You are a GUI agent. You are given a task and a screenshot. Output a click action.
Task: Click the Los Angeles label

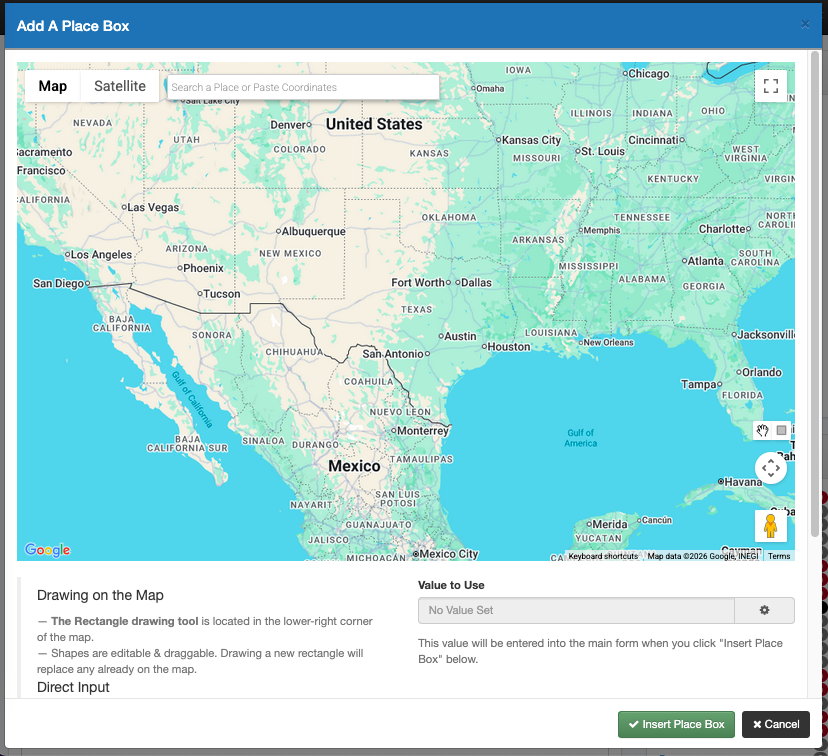click(x=101, y=254)
